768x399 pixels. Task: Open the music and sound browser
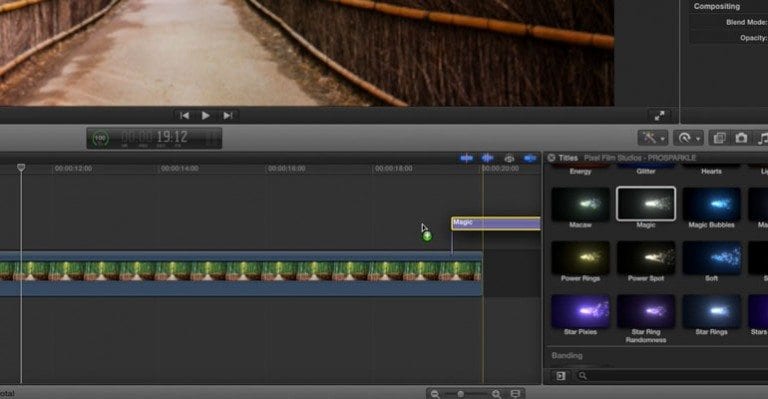coord(763,138)
